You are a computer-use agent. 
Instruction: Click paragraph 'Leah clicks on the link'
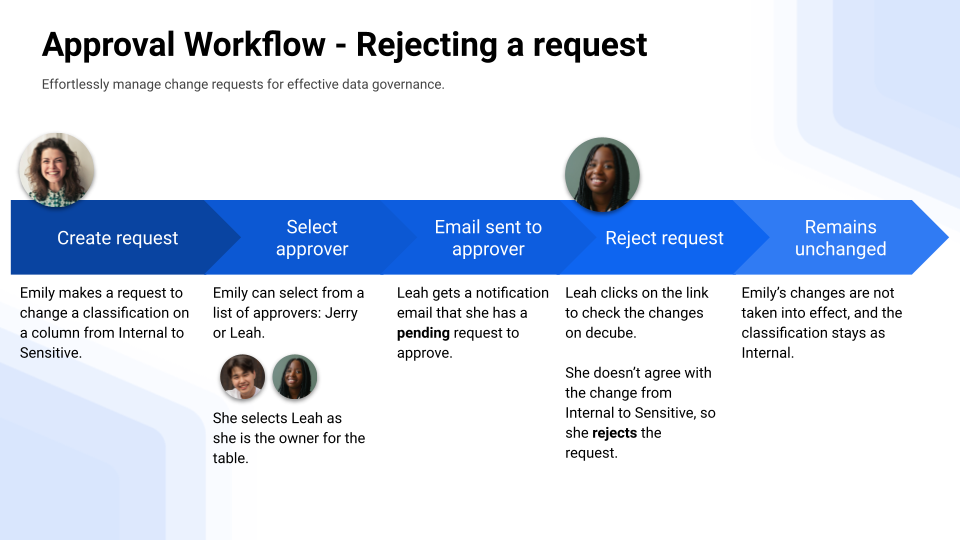pyautogui.click(x=636, y=312)
